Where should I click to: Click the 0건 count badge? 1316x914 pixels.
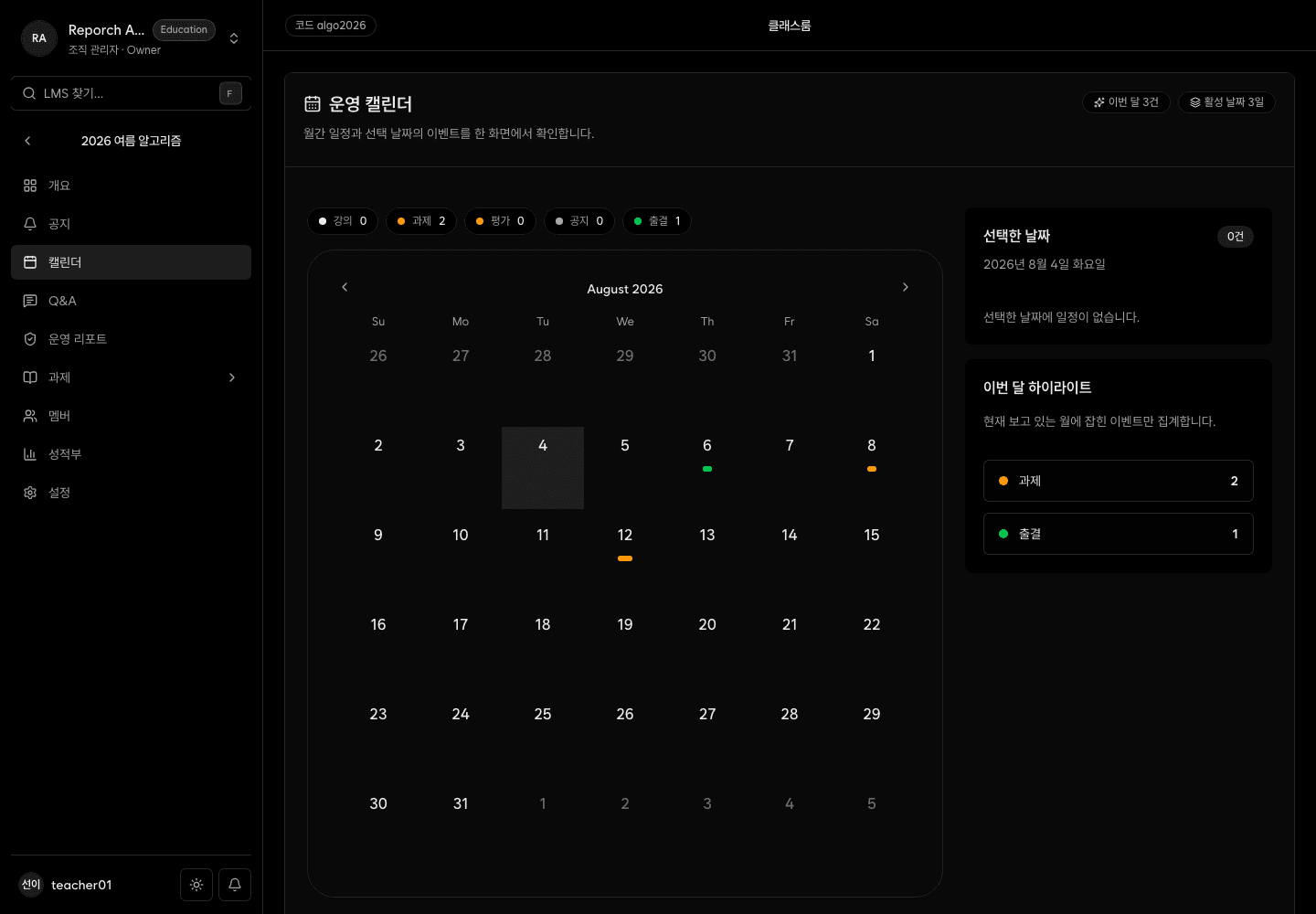pyautogui.click(x=1236, y=237)
